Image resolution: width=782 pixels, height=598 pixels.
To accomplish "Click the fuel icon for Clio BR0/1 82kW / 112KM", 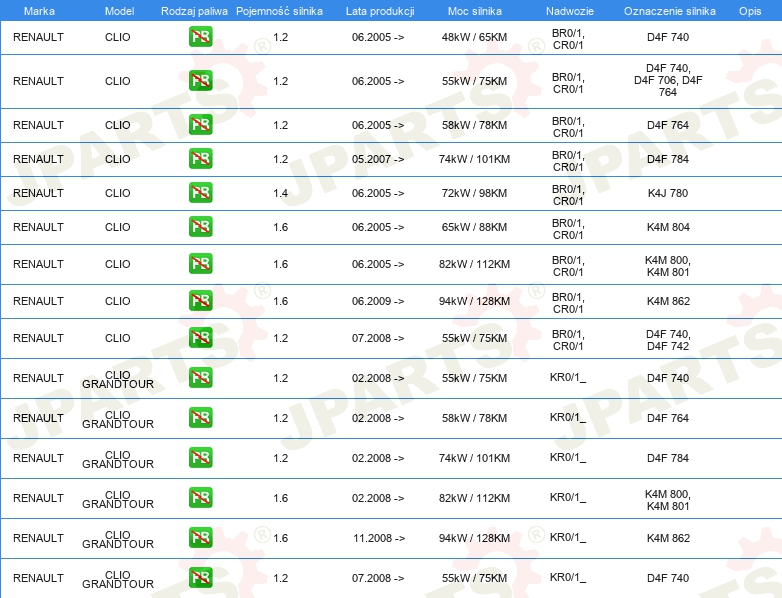I will coord(200,264).
